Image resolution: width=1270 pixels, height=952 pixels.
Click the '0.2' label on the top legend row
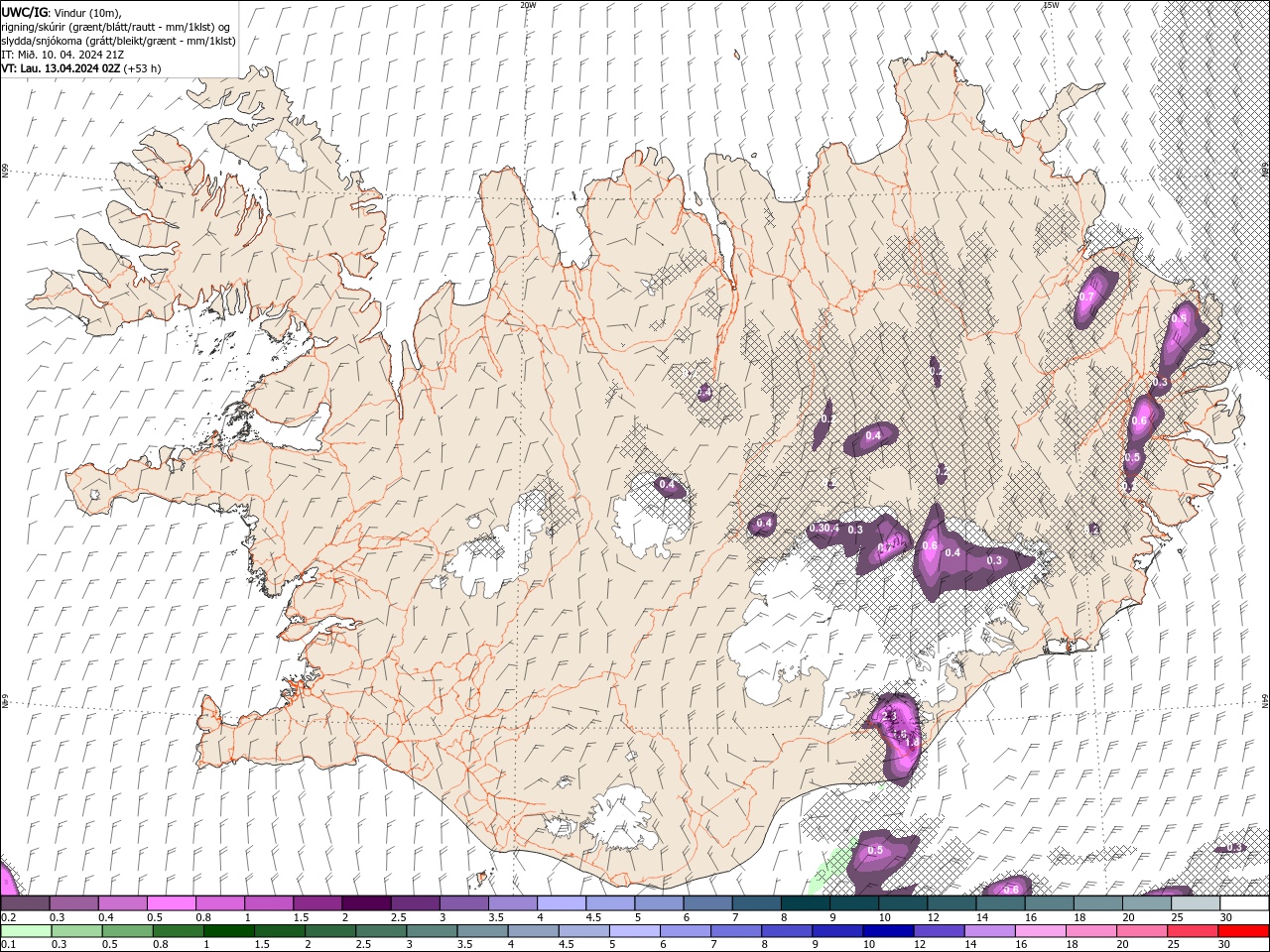(x=8, y=917)
